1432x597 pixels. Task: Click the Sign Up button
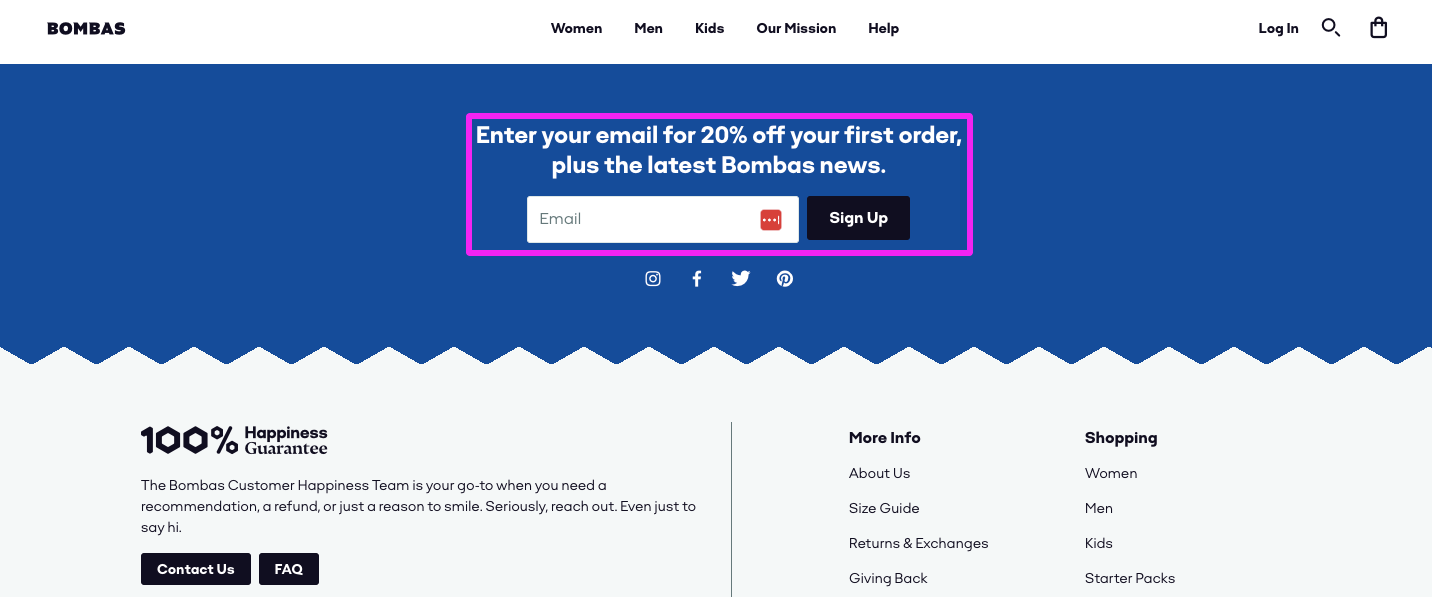[858, 217]
